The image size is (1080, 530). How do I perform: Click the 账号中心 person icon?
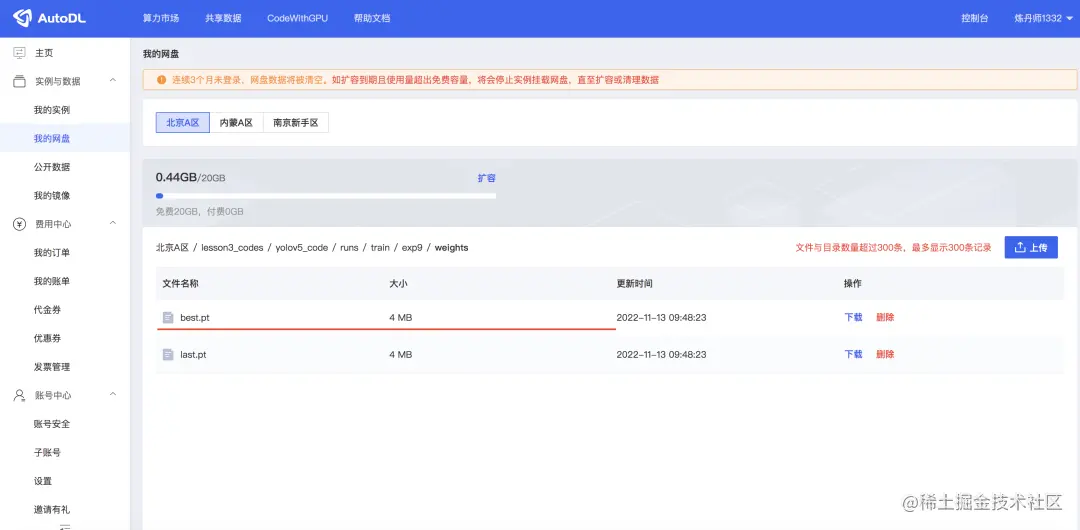click(x=19, y=396)
